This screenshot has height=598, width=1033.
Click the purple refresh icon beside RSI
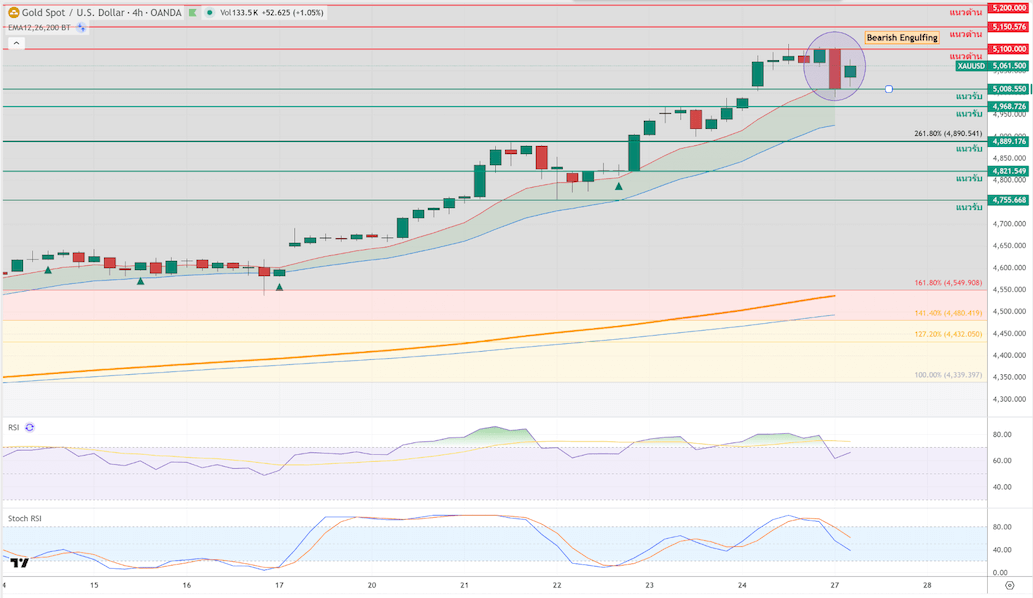pos(29,427)
